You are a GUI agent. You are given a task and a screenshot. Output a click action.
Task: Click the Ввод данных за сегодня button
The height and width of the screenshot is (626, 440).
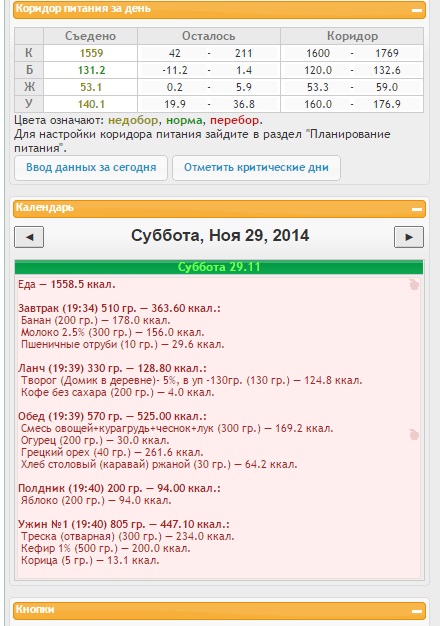click(91, 168)
